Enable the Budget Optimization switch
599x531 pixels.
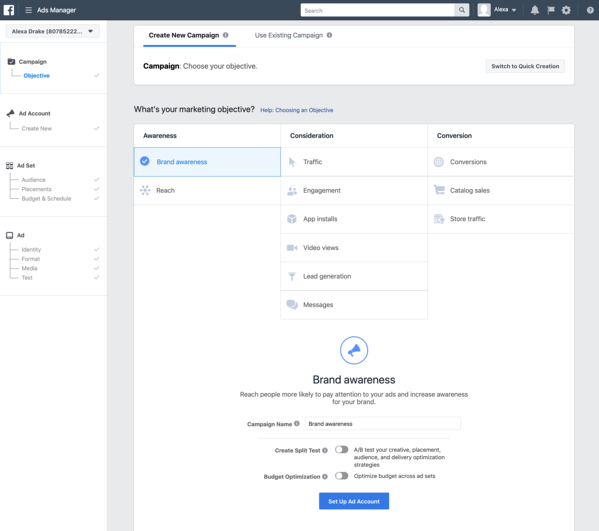pyautogui.click(x=342, y=476)
